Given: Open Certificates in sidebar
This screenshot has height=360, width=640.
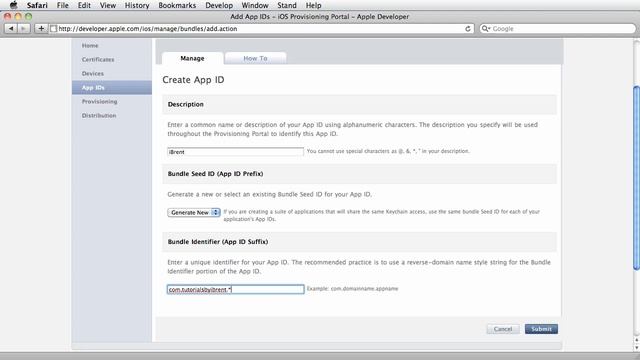Looking at the screenshot, I should coord(98,60).
